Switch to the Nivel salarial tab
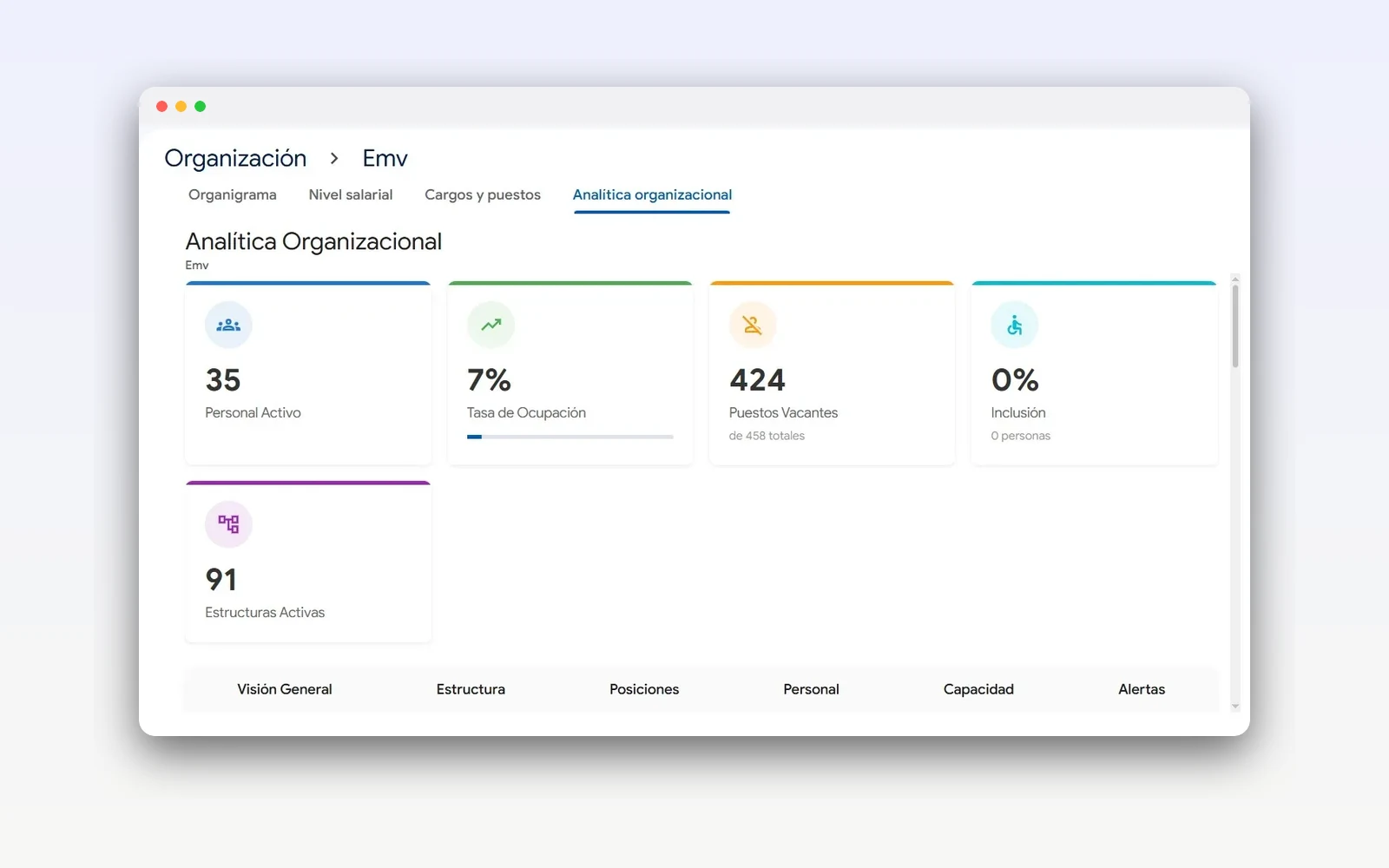Viewport: 1389px width, 868px height. point(351,194)
